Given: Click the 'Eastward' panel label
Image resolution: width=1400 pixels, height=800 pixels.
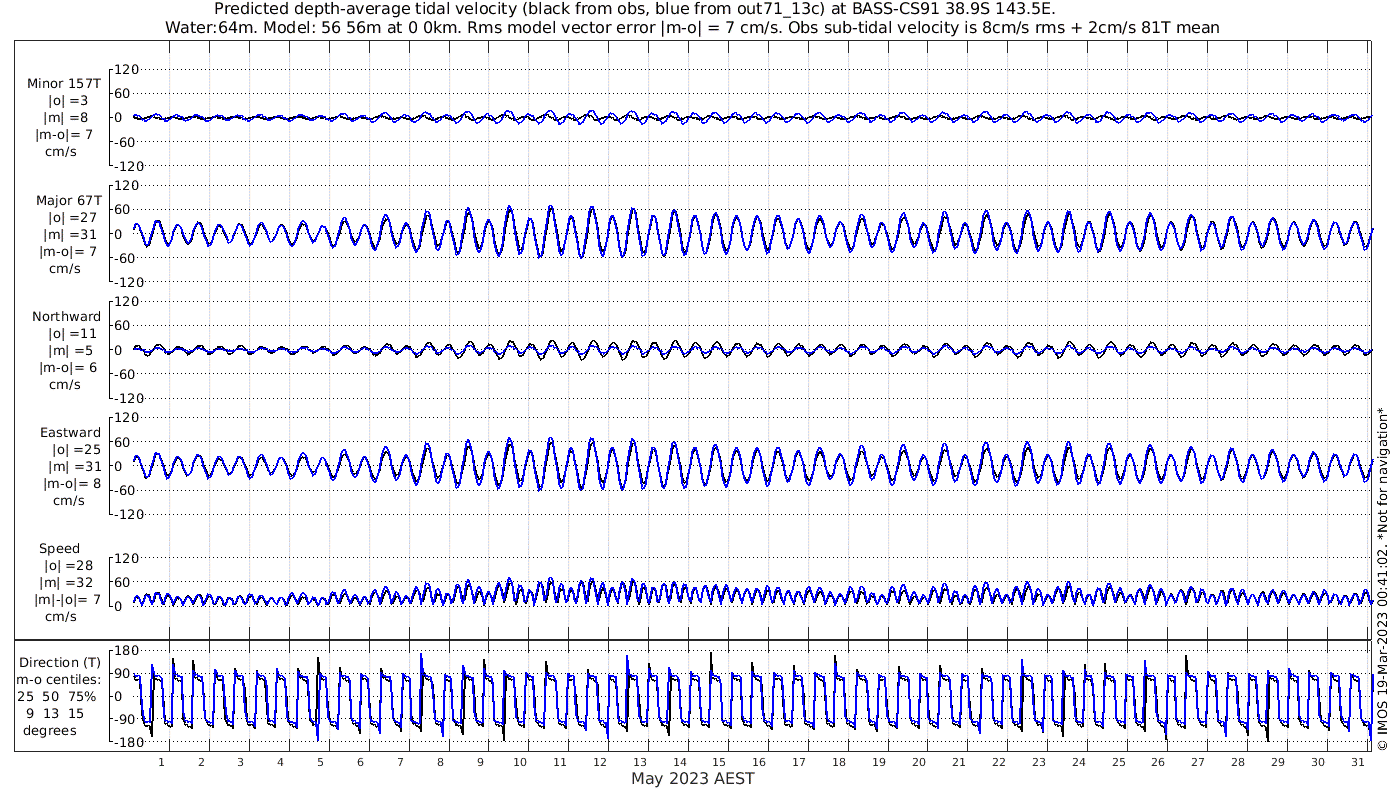Looking at the screenshot, I should (x=71, y=432).
